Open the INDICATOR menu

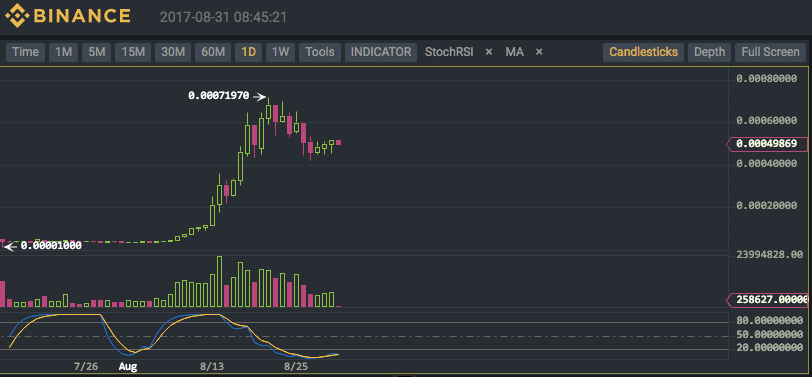381,52
